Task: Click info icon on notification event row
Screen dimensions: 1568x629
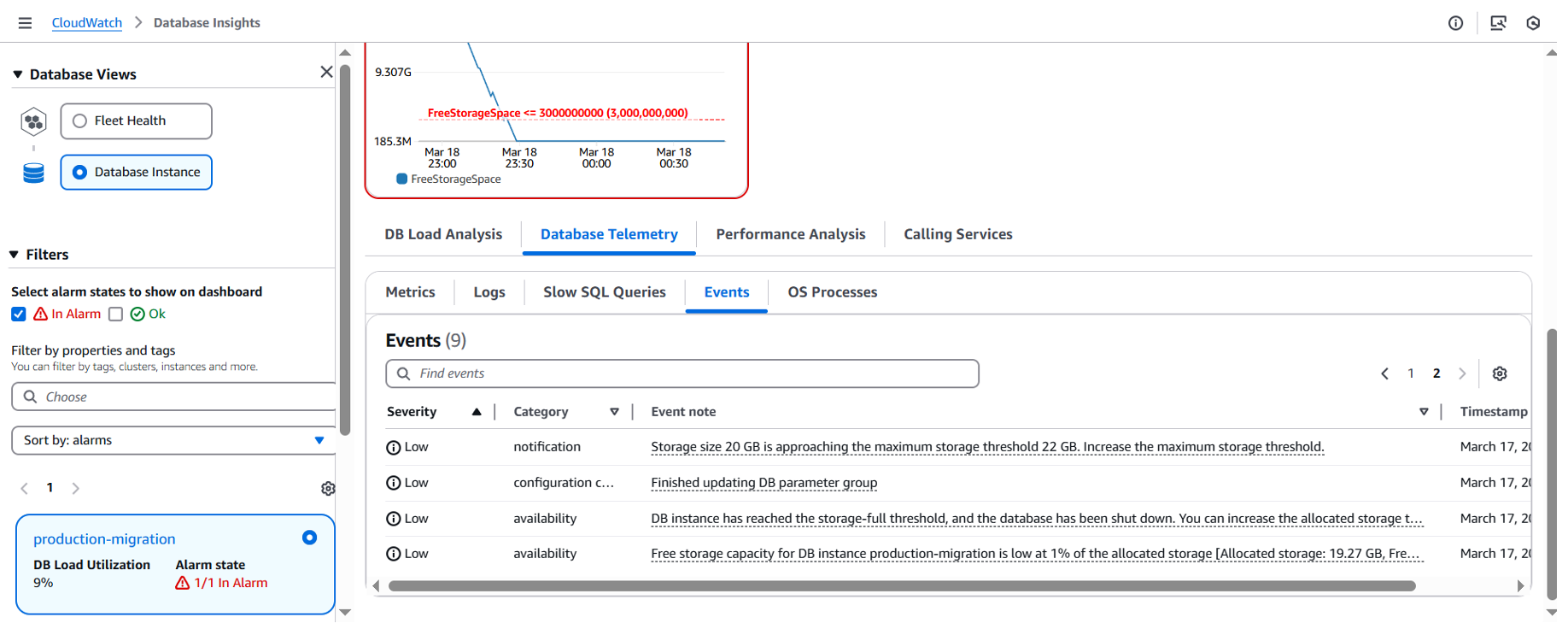Action: pyautogui.click(x=394, y=448)
